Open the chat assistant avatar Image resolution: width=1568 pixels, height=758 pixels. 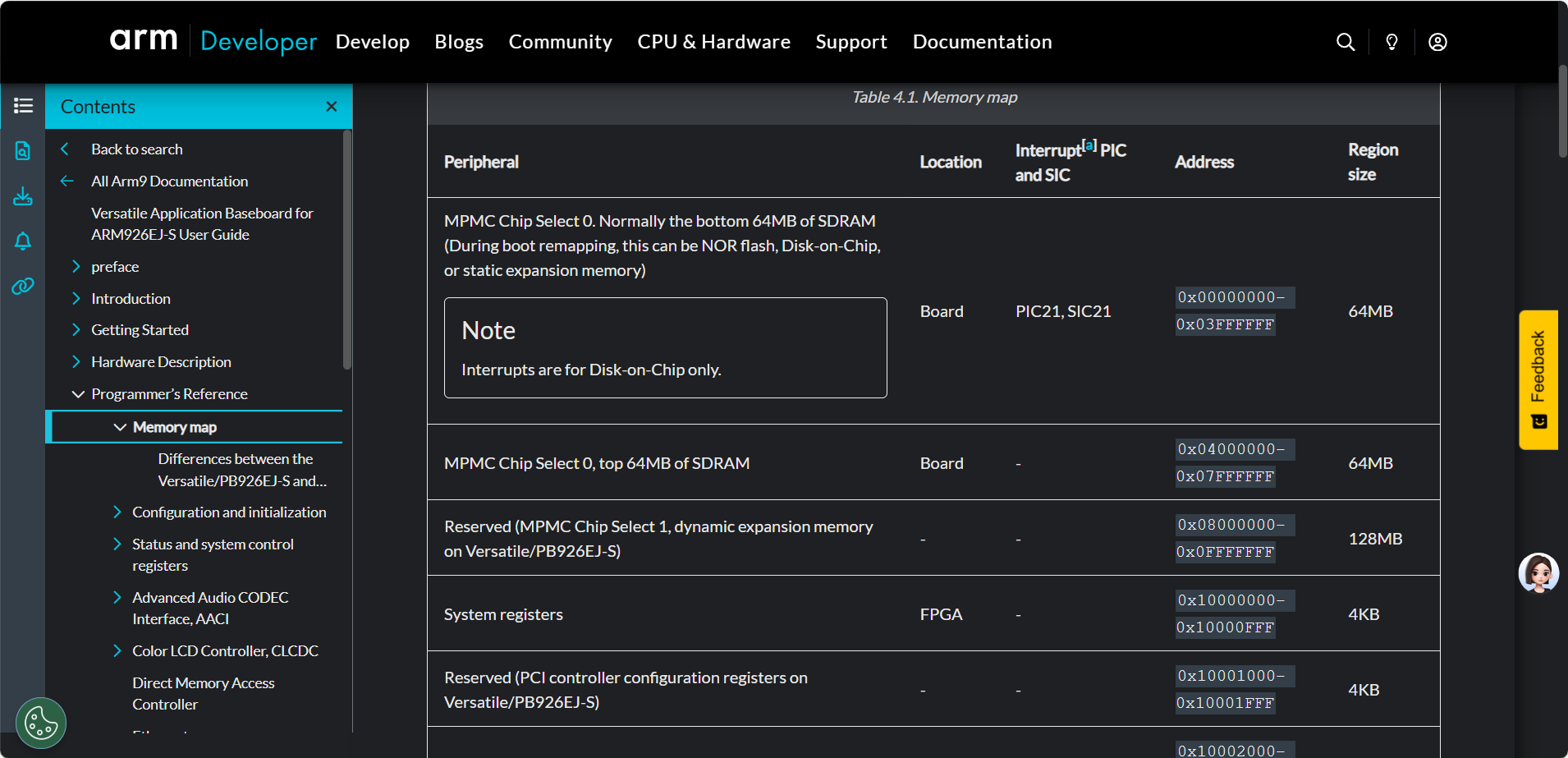1538,573
